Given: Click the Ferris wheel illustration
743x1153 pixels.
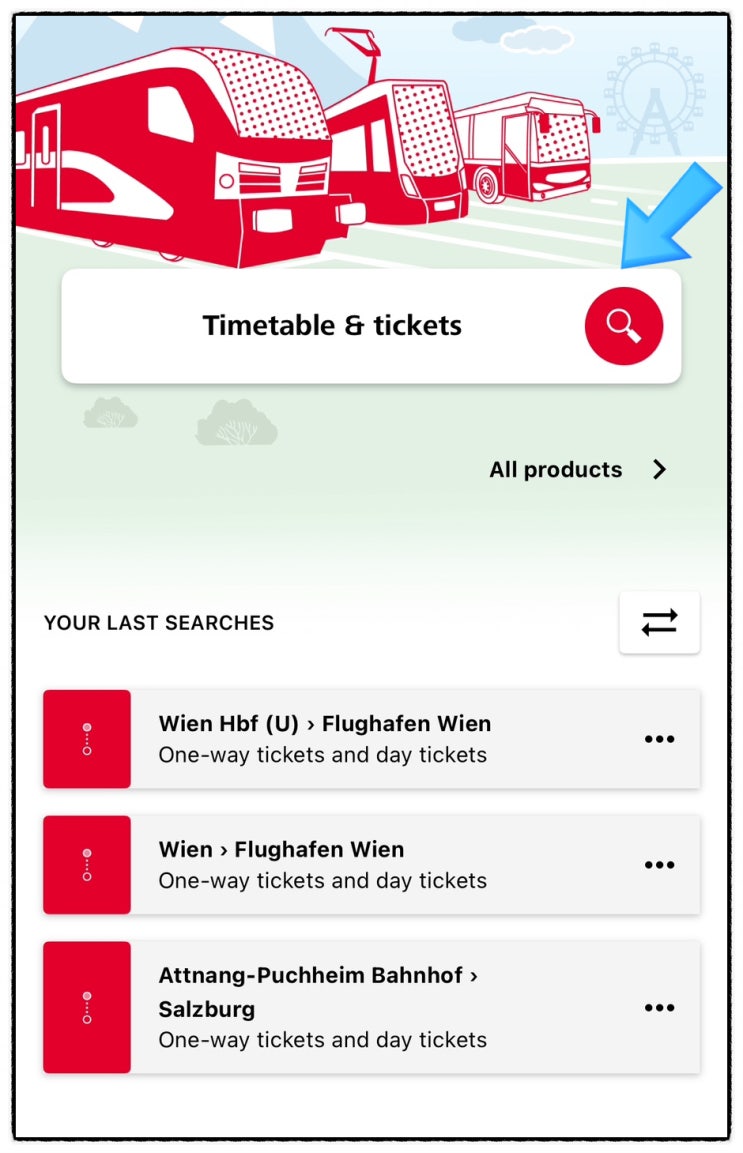Looking at the screenshot, I should [654, 99].
